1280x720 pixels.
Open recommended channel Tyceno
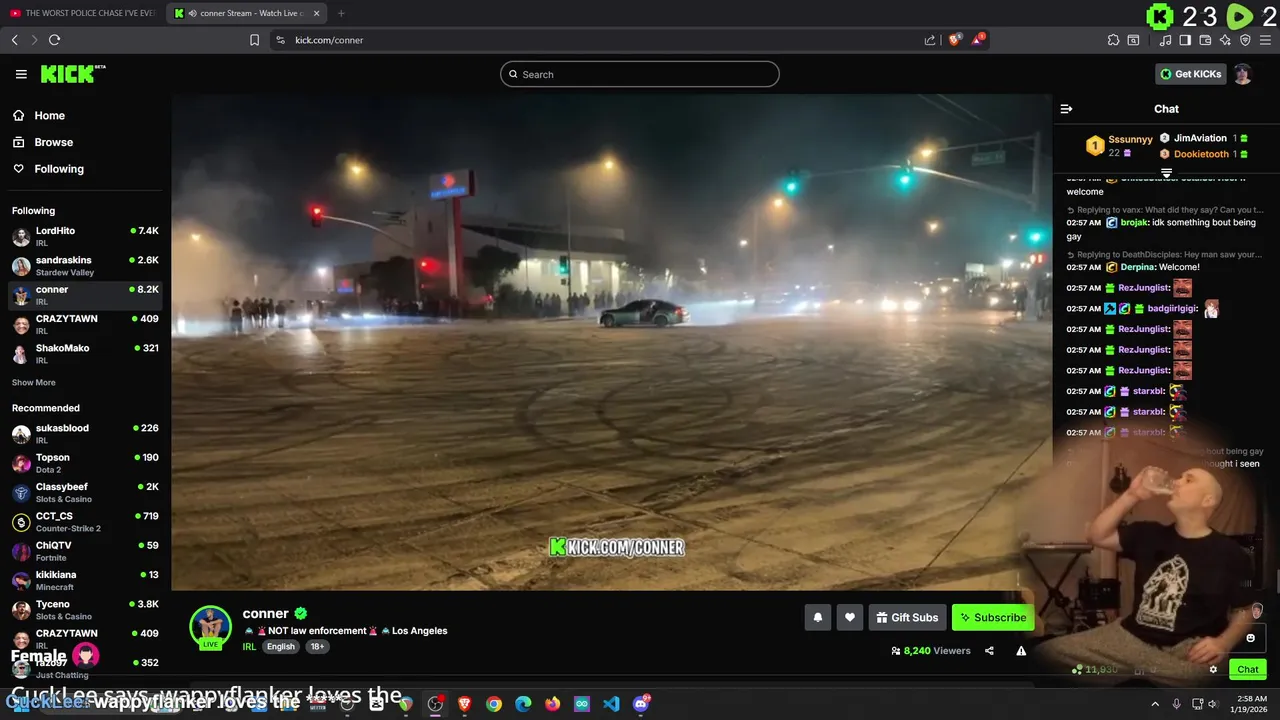[x=85, y=610]
